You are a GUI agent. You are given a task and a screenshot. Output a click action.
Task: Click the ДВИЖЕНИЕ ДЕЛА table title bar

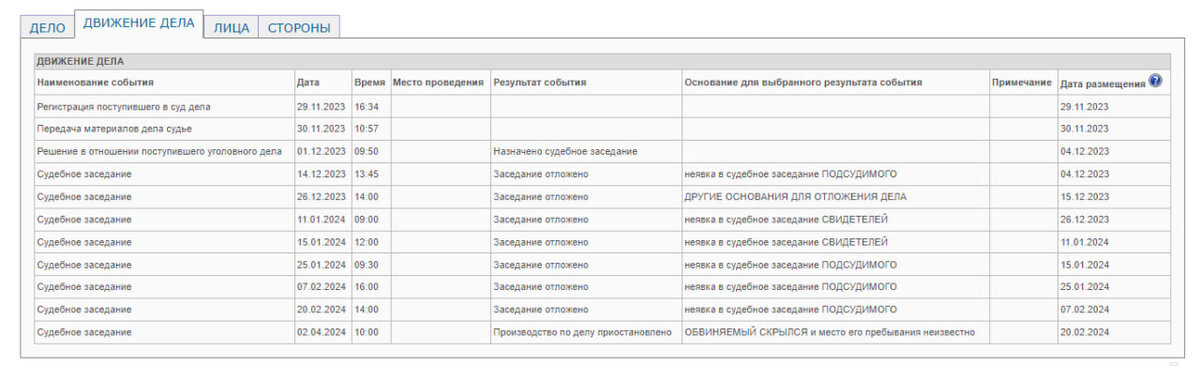[602, 61]
